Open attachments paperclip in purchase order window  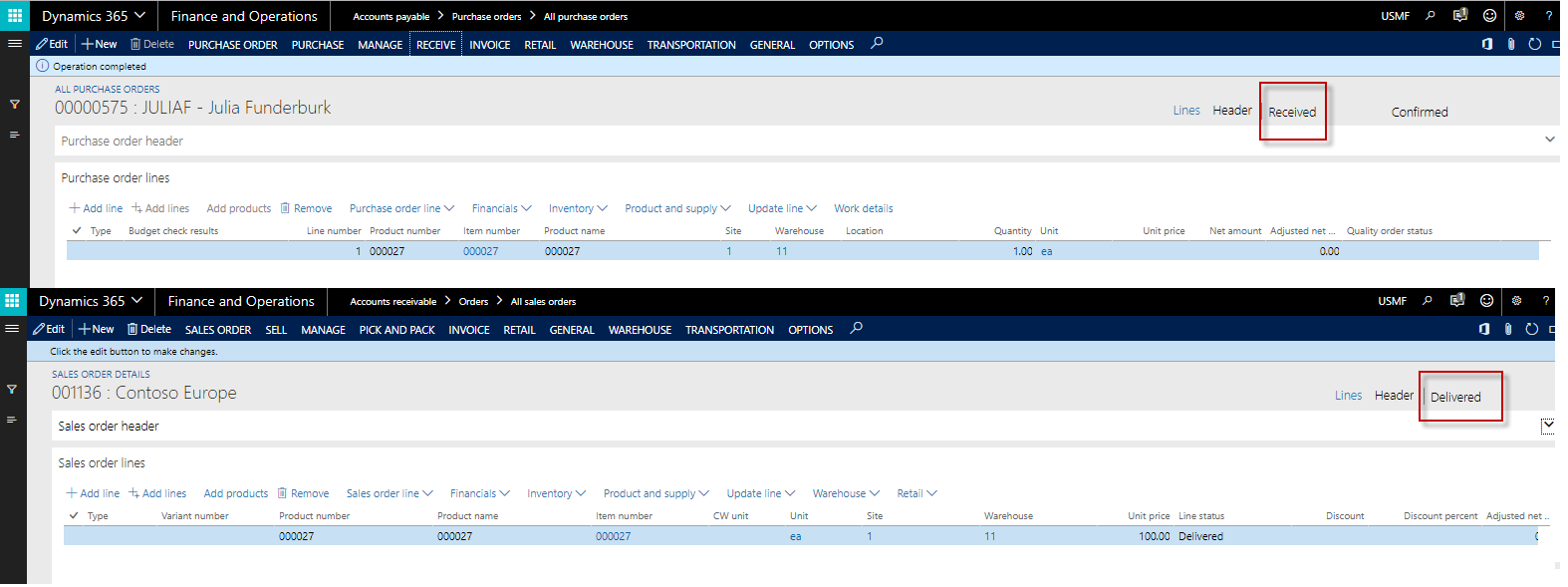pyautogui.click(x=1511, y=44)
